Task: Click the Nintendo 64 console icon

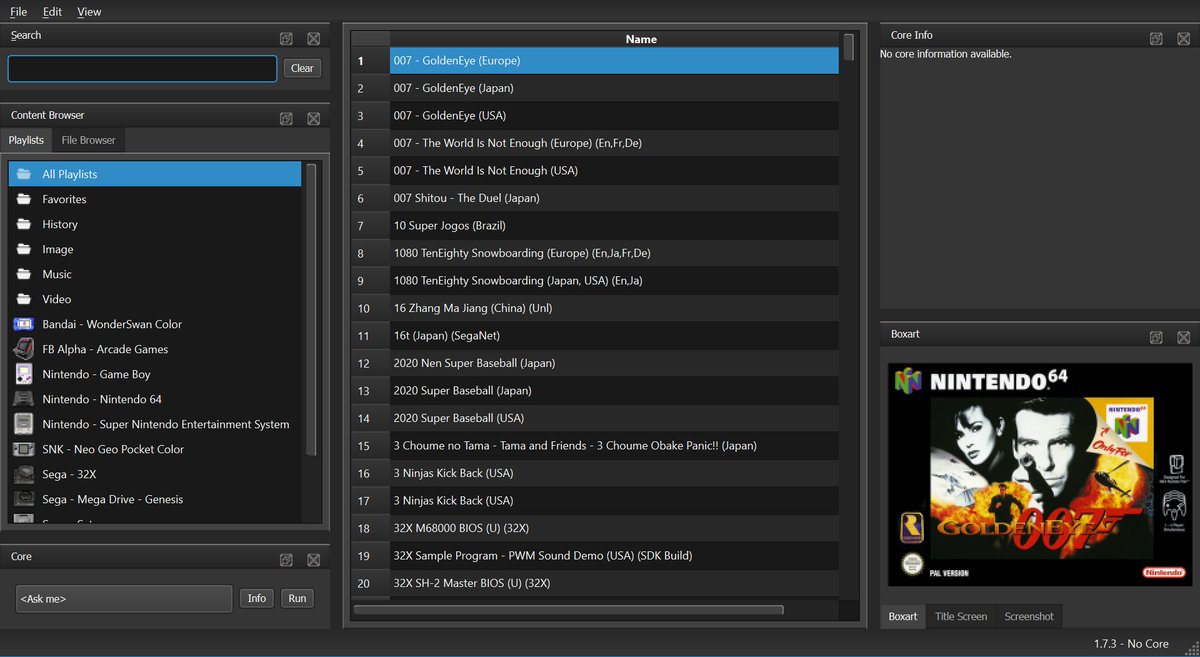Action: pos(24,399)
